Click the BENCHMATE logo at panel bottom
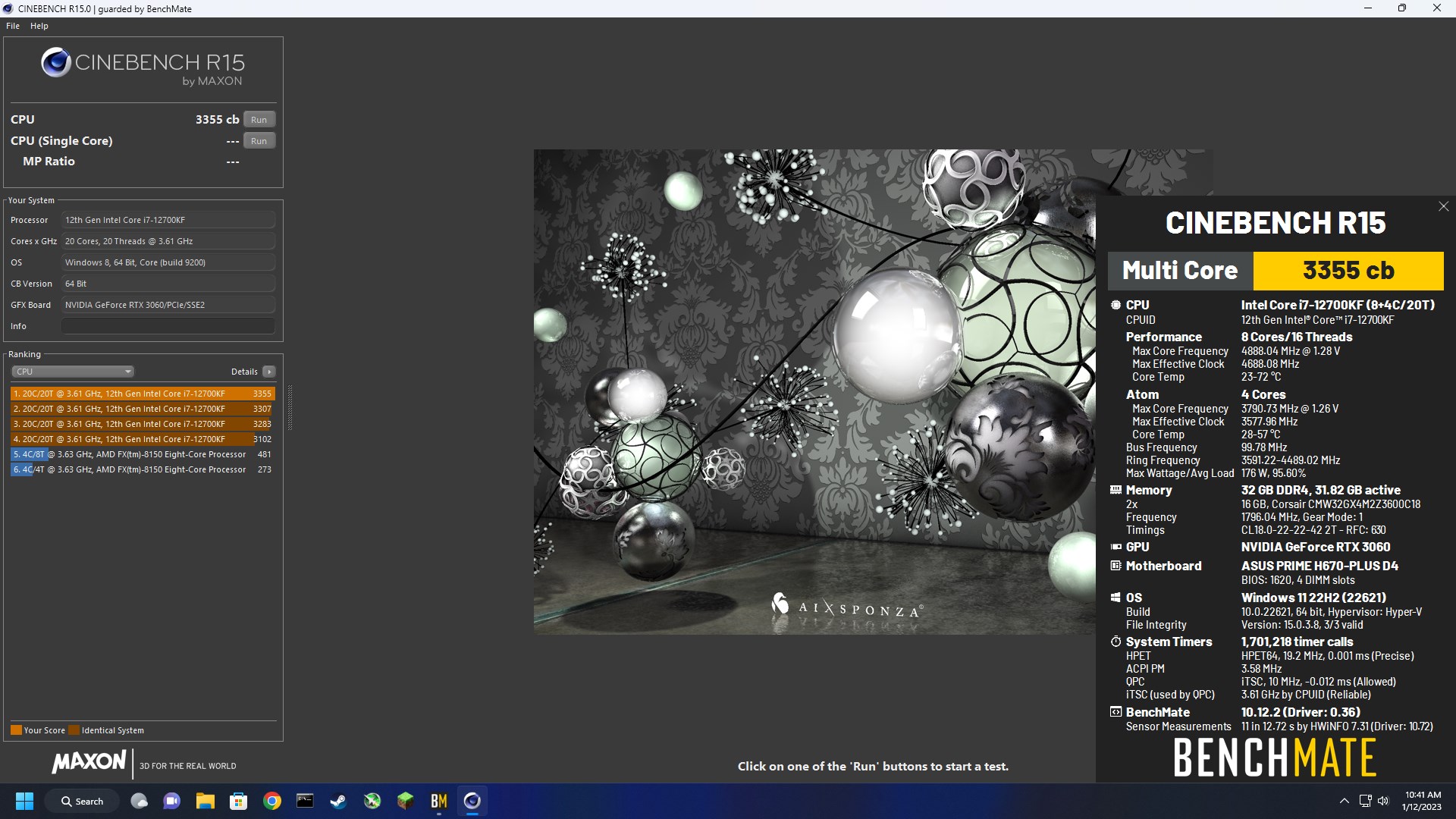 pos(1275,758)
